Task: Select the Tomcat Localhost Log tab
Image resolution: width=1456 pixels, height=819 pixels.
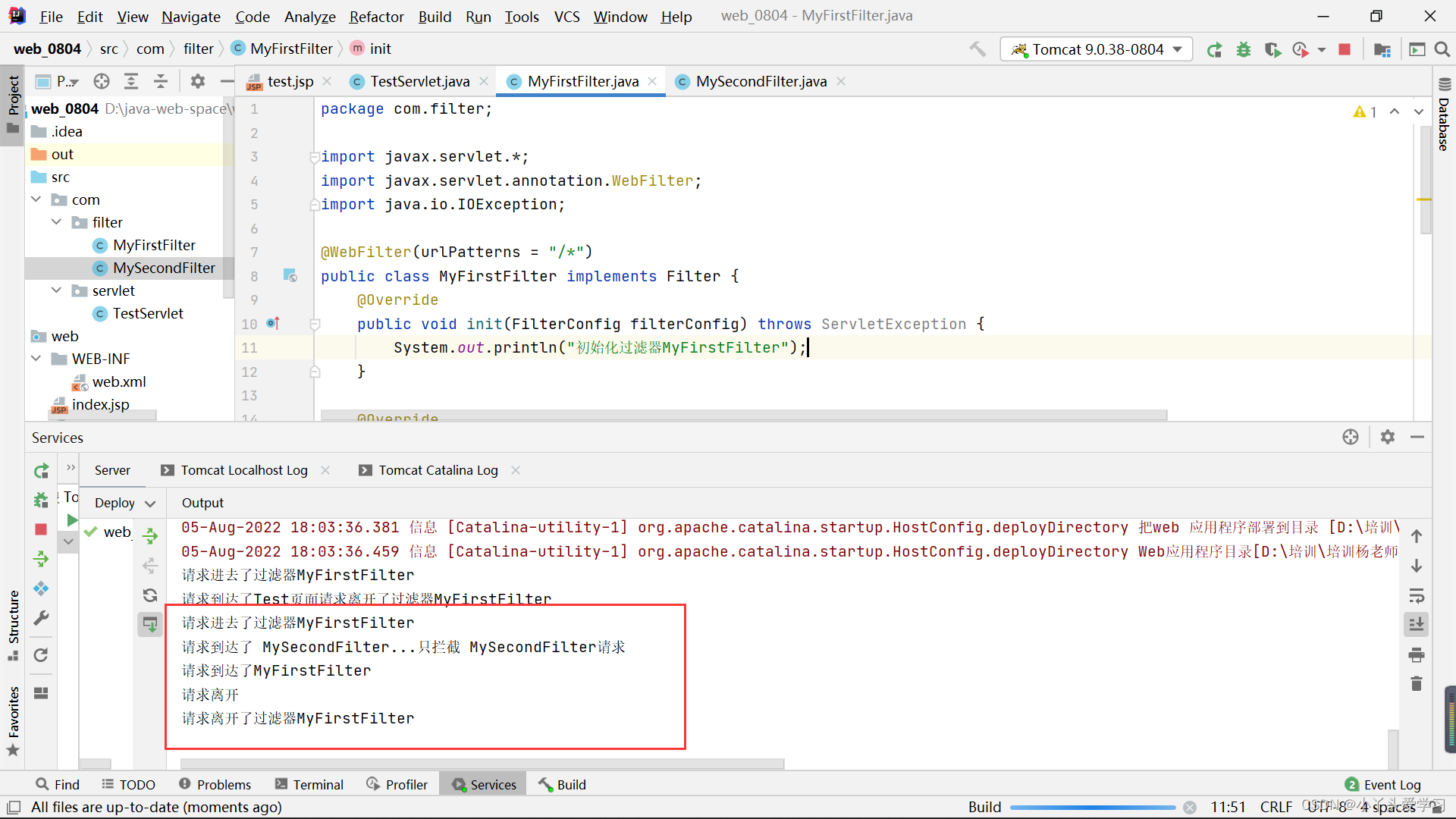Action: pyautogui.click(x=245, y=470)
